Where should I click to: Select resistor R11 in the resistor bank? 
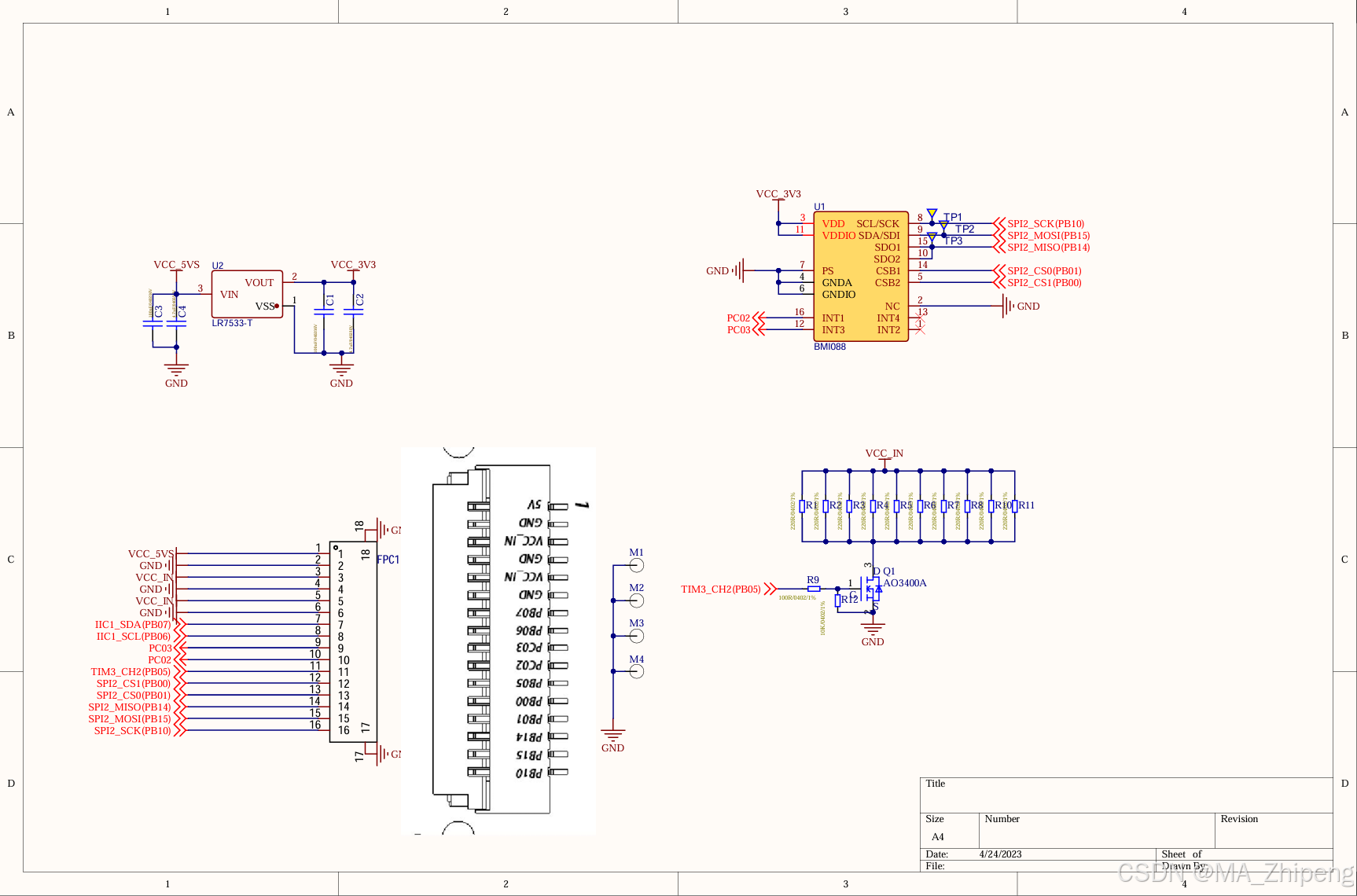click(x=1014, y=506)
